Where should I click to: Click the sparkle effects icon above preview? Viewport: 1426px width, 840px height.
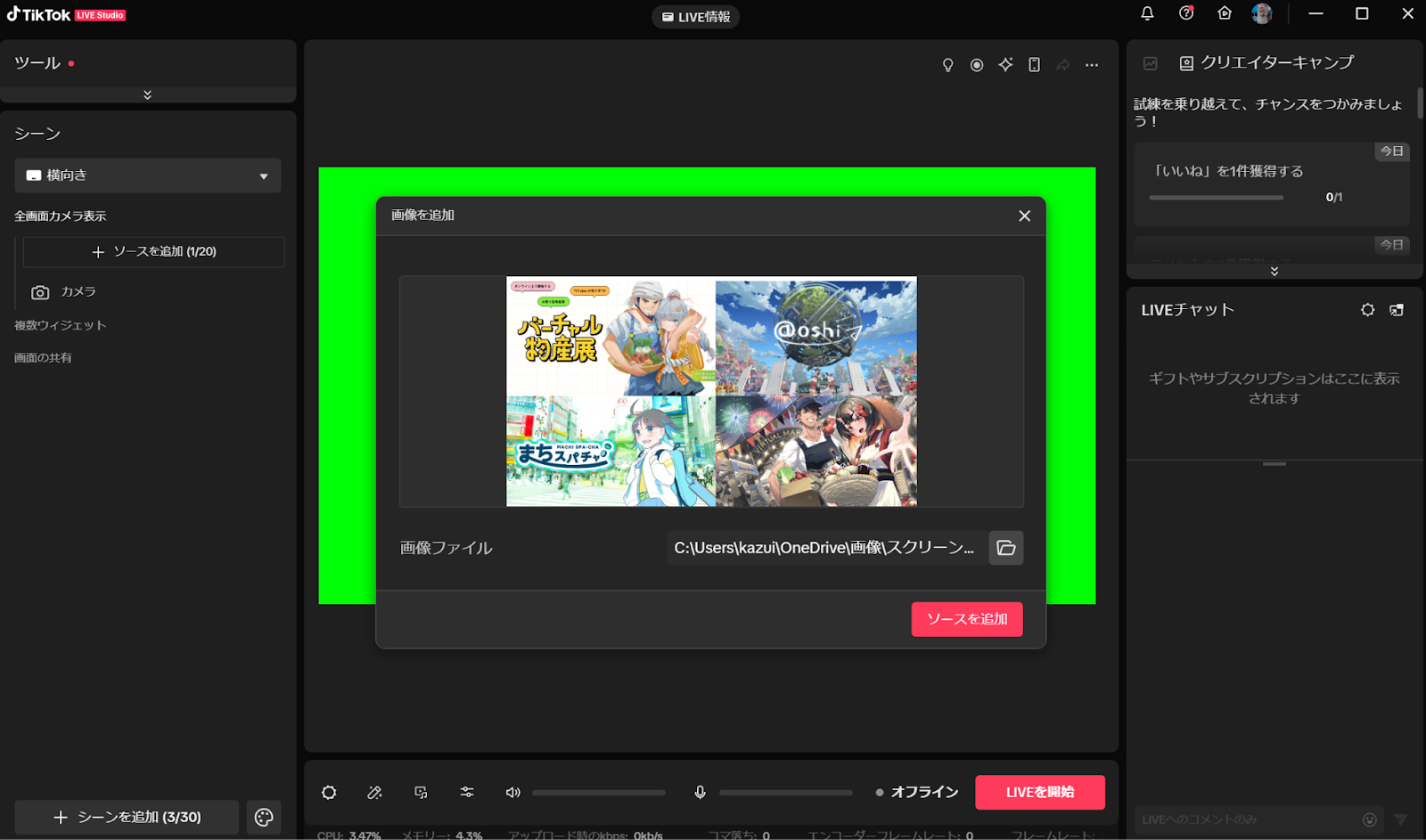(x=1005, y=65)
